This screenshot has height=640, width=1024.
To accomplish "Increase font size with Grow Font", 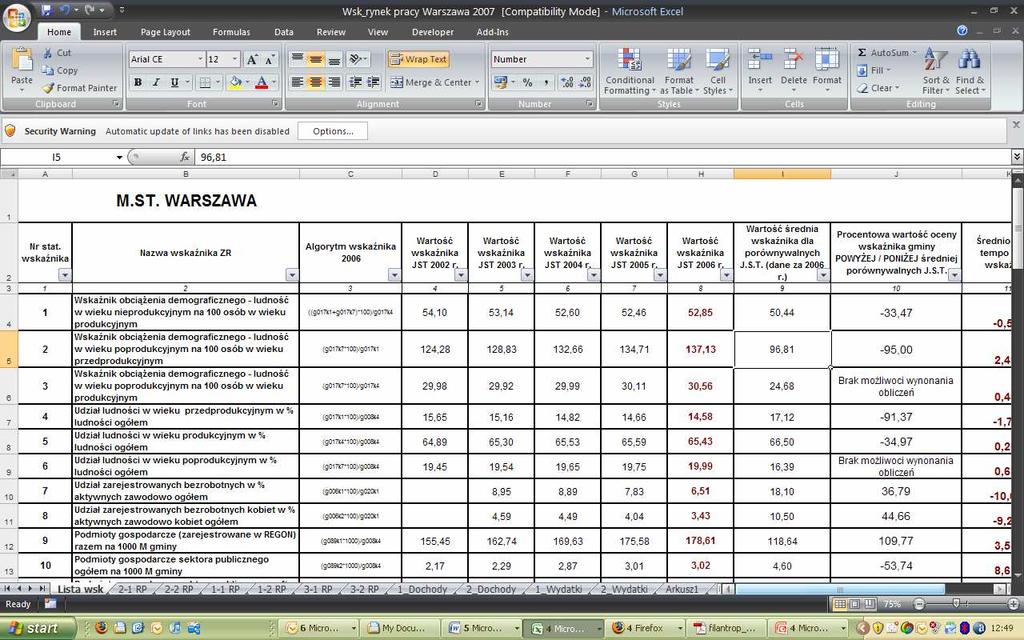I will tap(252, 59).
